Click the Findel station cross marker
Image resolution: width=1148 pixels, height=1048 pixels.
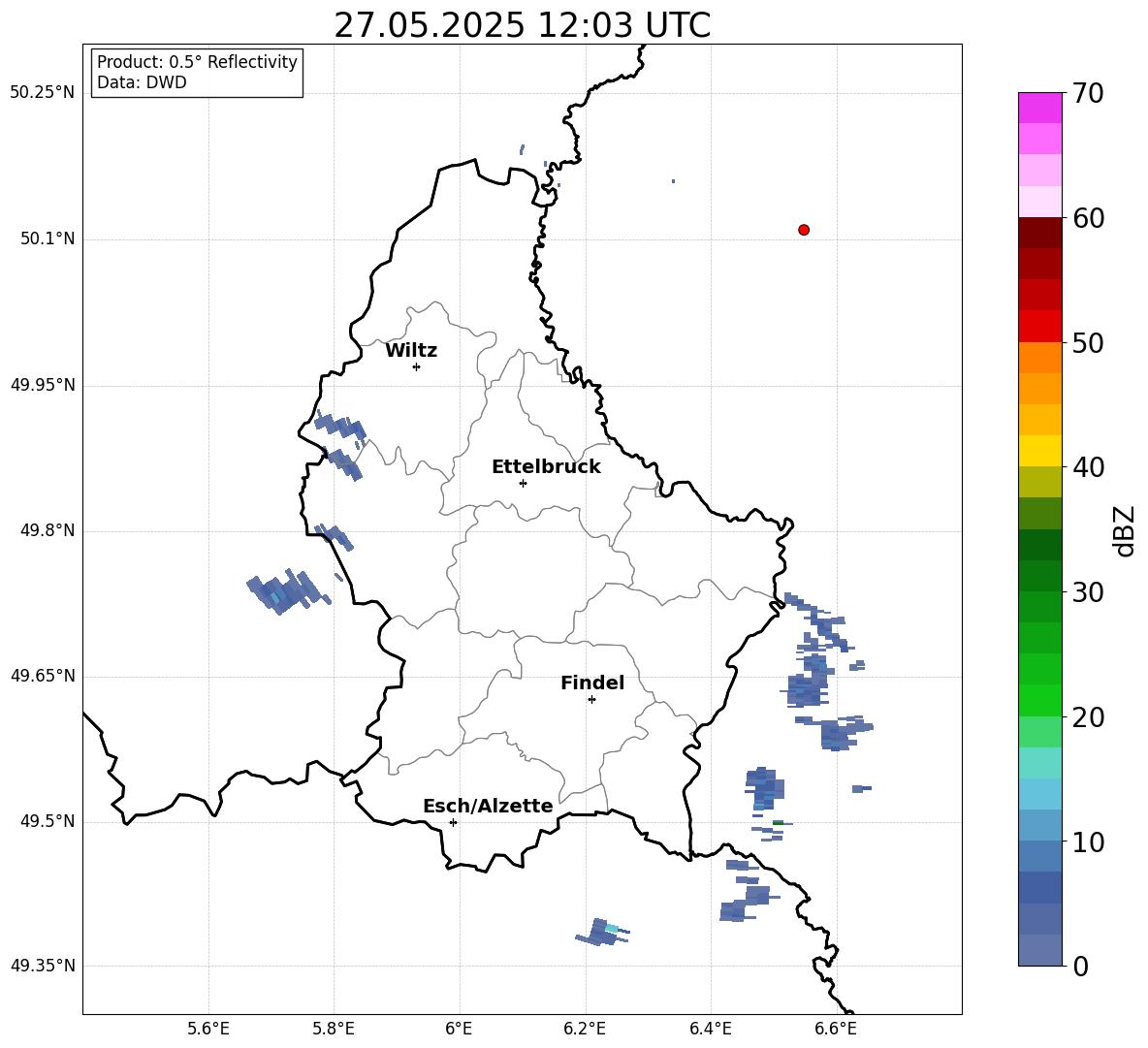(591, 700)
